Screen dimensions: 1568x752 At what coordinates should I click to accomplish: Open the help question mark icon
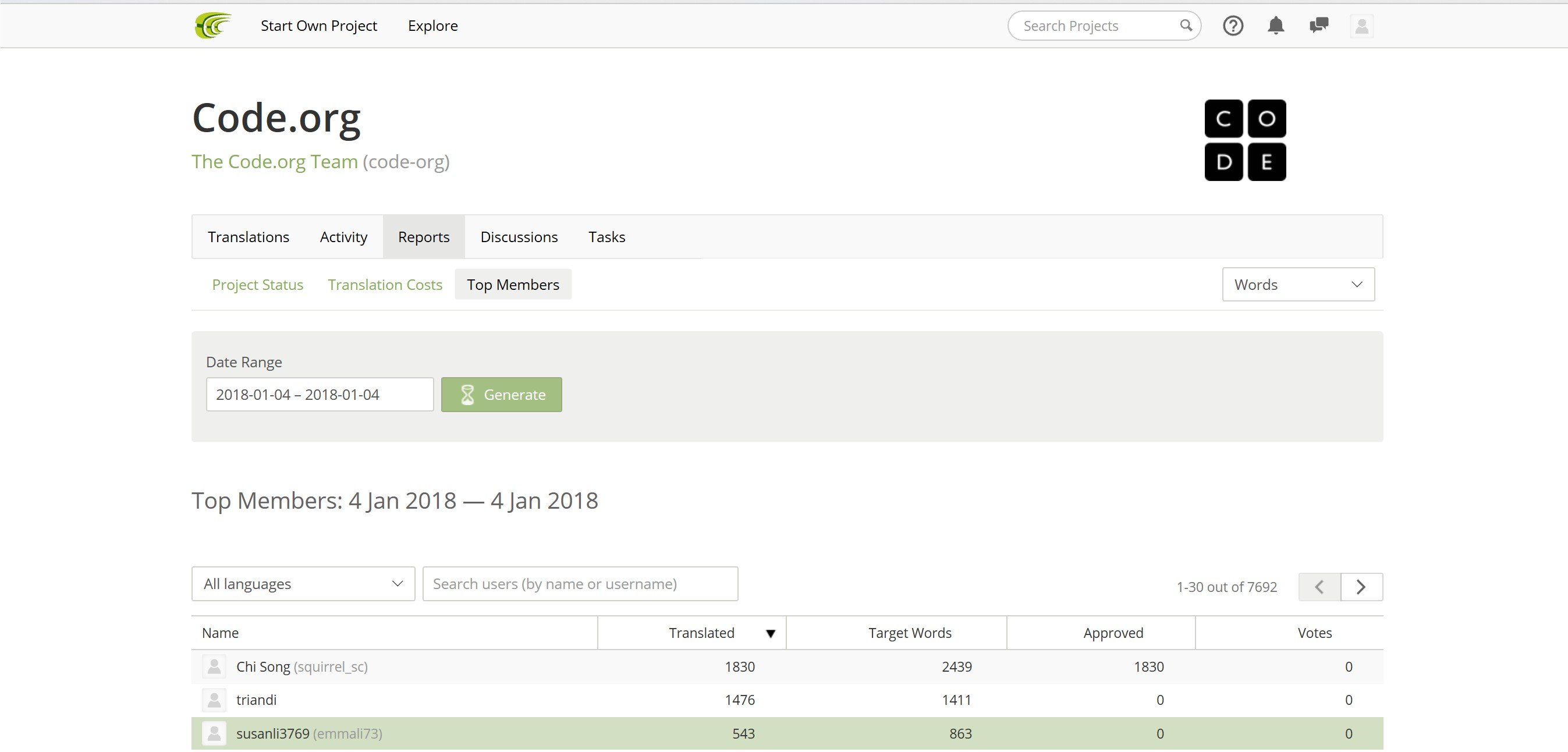[1233, 26]
